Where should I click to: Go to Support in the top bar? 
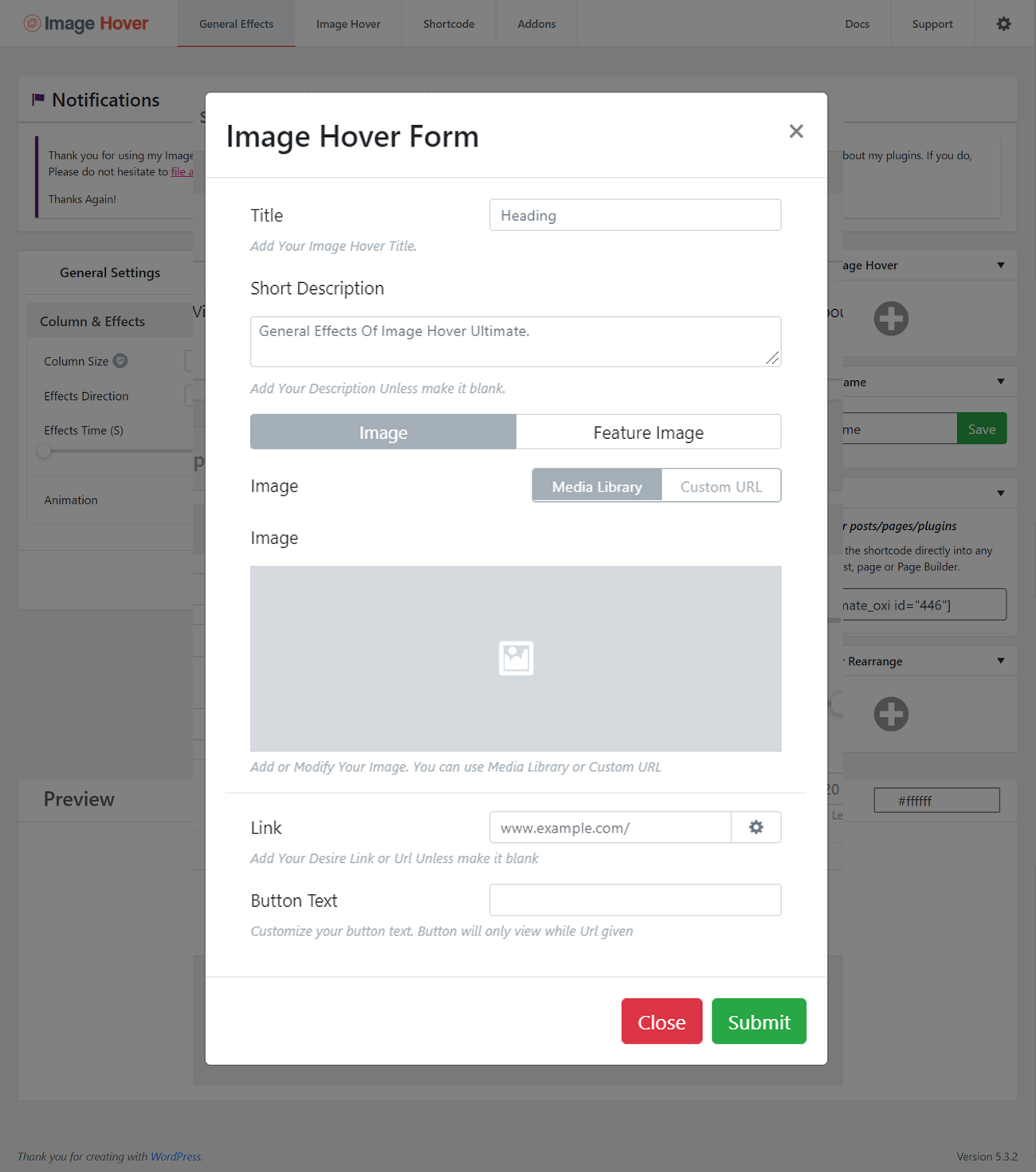click(x=932, y=24)
